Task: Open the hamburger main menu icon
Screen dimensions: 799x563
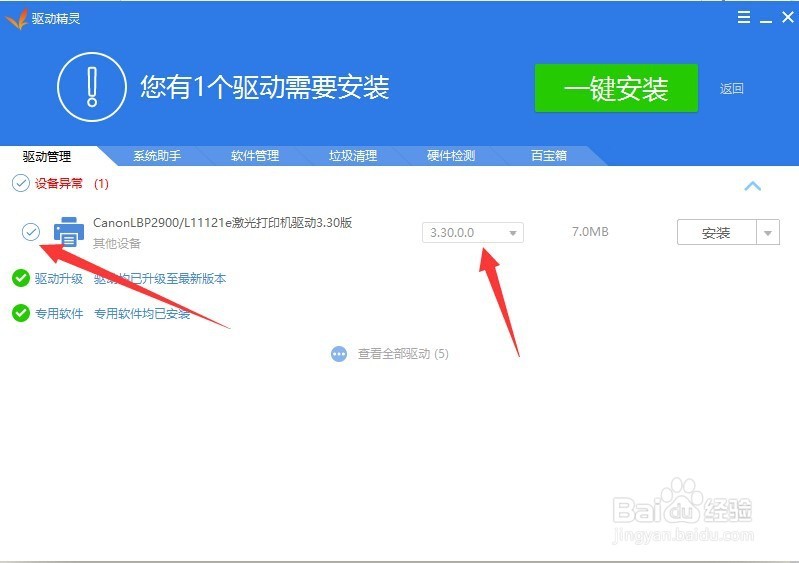Action: (x=743, y=17)
